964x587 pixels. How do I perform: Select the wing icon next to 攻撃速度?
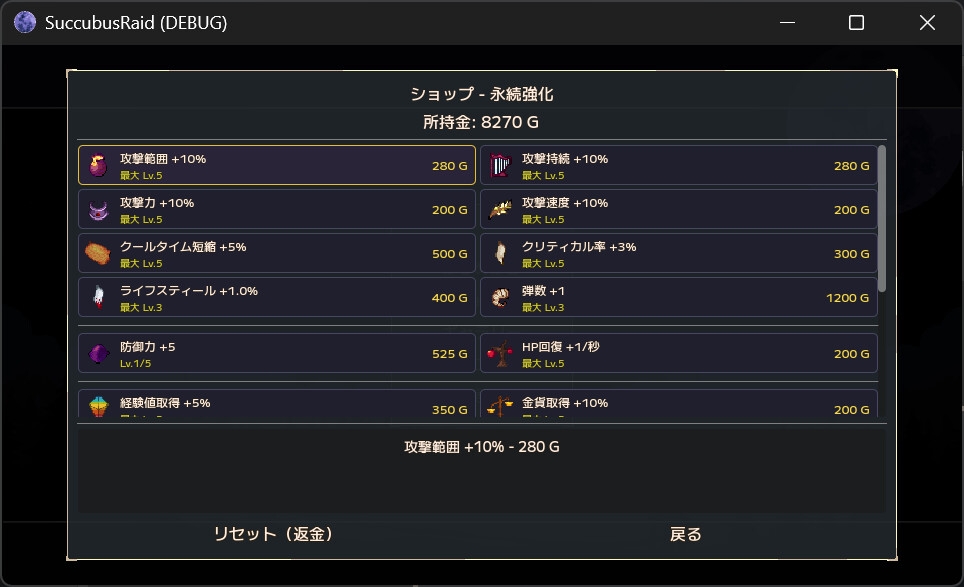[500, 210]
